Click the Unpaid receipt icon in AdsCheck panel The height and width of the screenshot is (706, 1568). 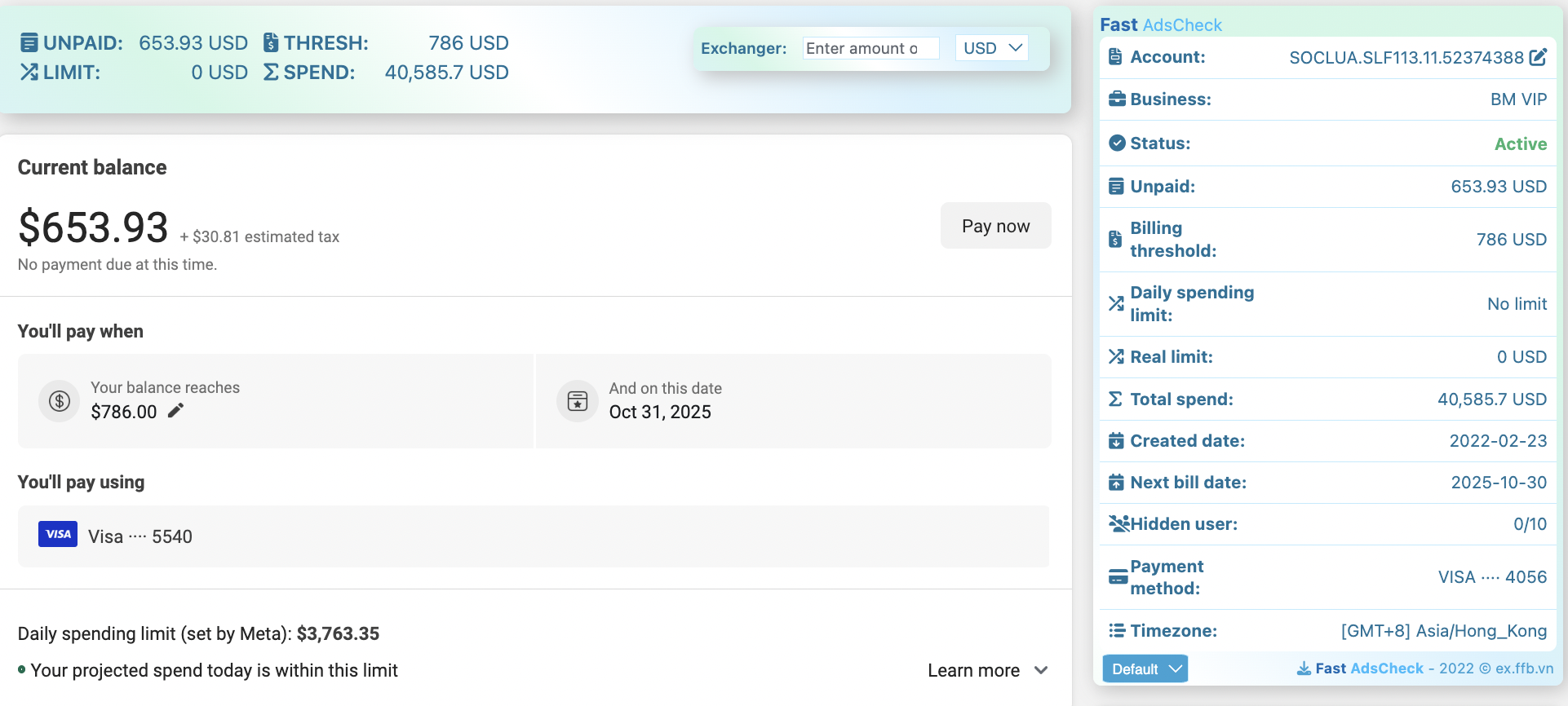1116,187
